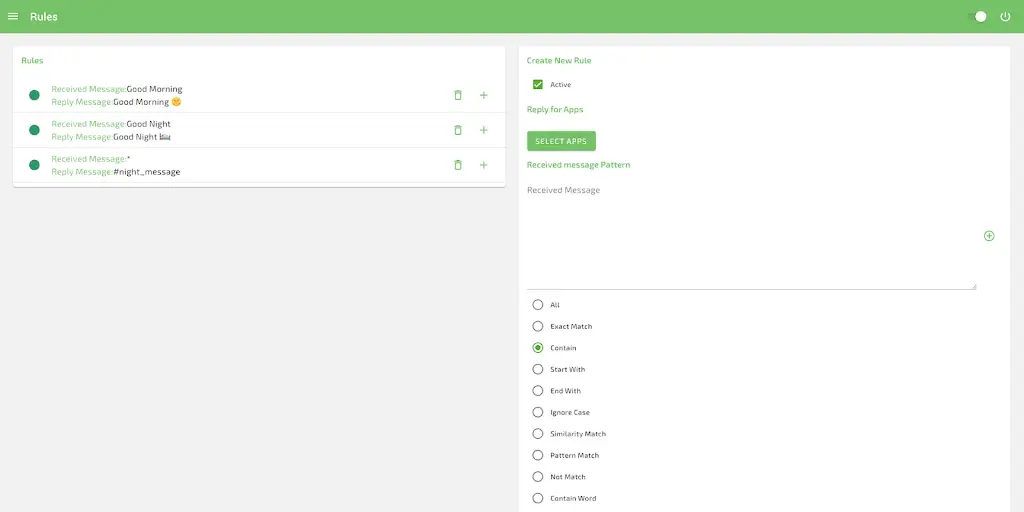This screenshot has height=512, width=1024.
Task: Pick the Pattern Match radio option
Action: (538, 455)
